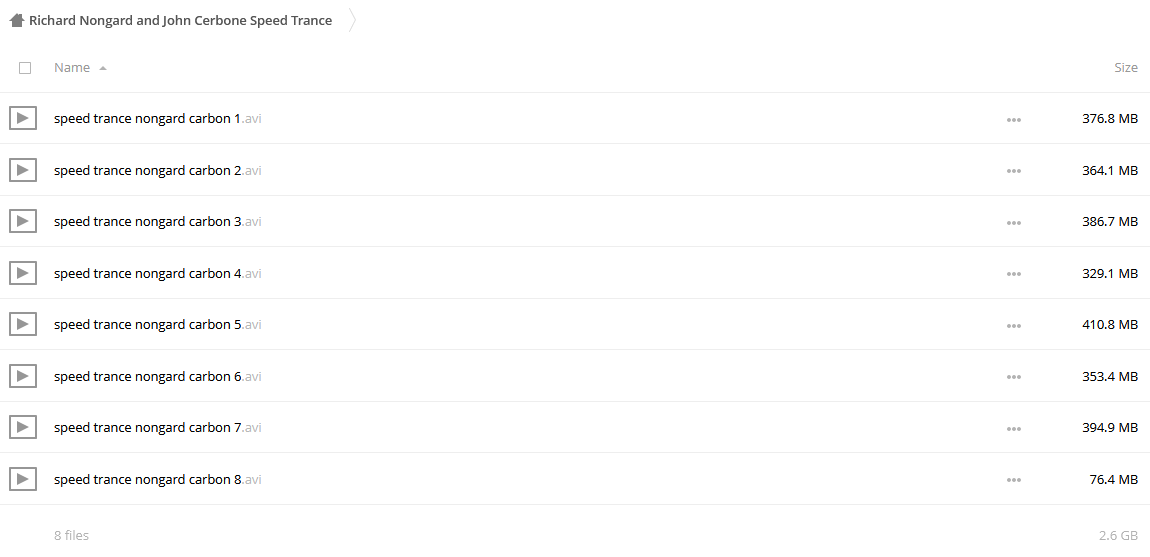Tick the select-all checkbox in the header
The image size is (1150, 557).
[x=25, y=68]
